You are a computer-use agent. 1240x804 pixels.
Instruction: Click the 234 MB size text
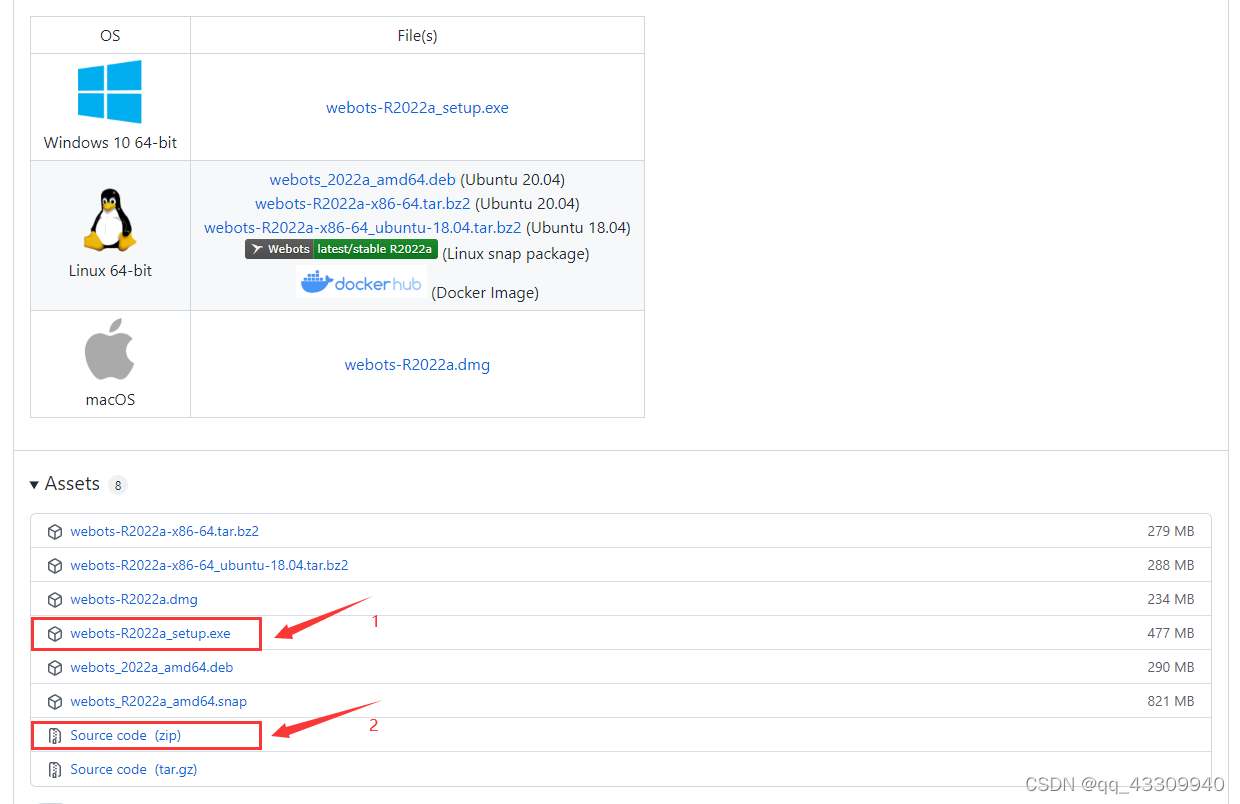click(x=1171, y=600)
